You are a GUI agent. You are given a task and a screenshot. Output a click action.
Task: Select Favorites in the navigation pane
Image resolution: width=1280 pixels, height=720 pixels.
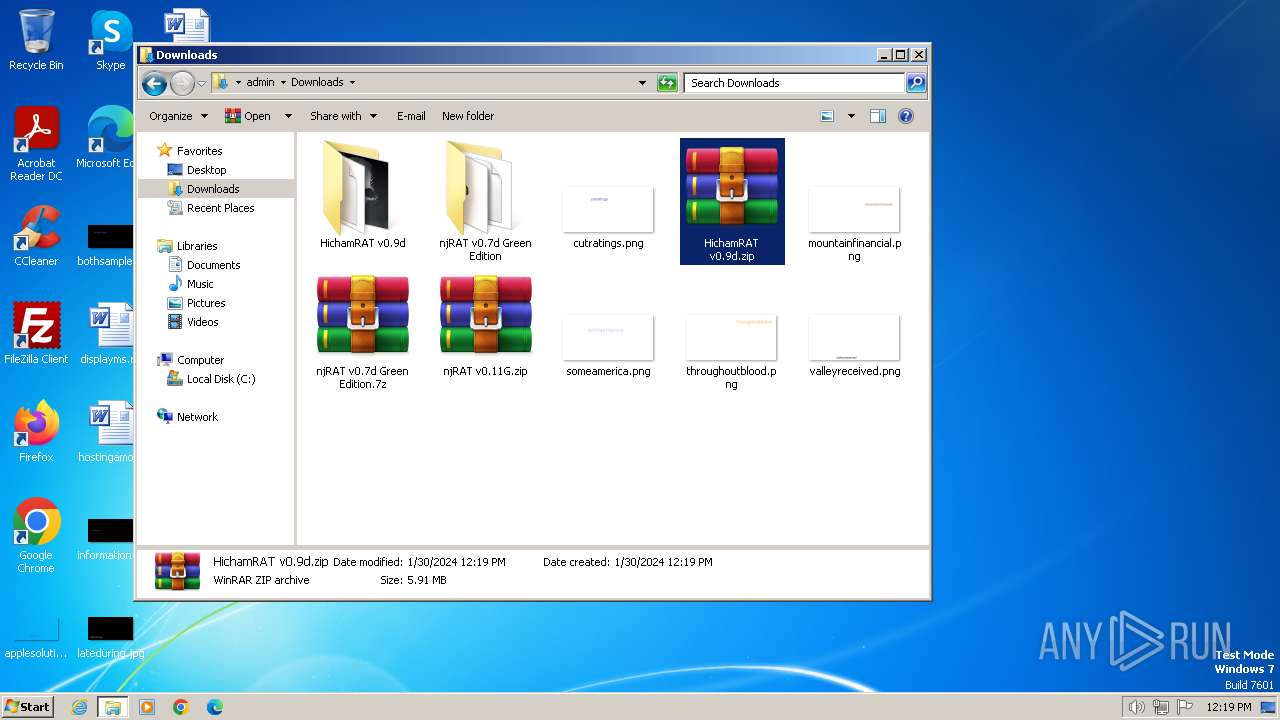coord(199,151)
